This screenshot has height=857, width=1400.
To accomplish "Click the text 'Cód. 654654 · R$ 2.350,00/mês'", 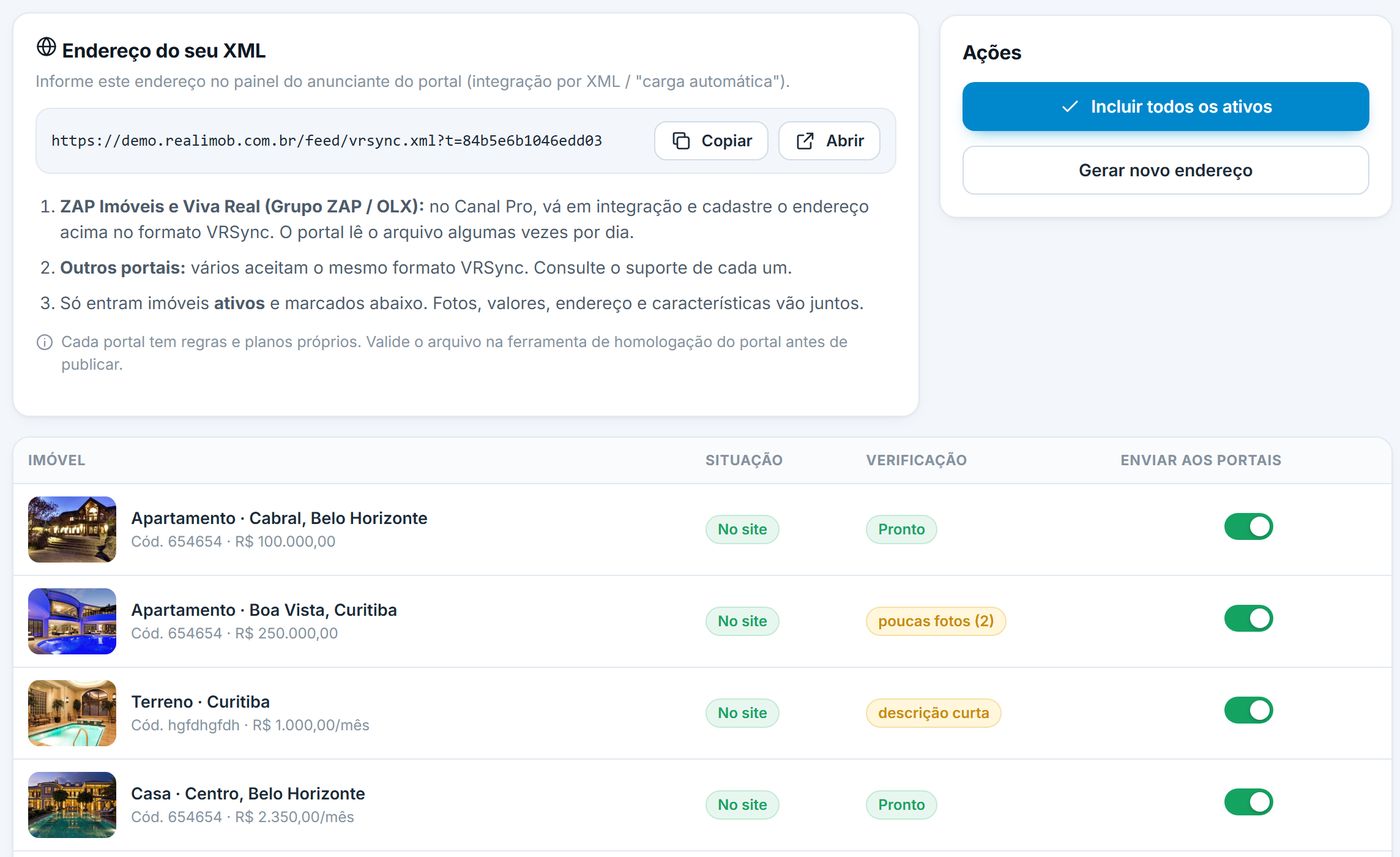I will (x=242, y=817).
